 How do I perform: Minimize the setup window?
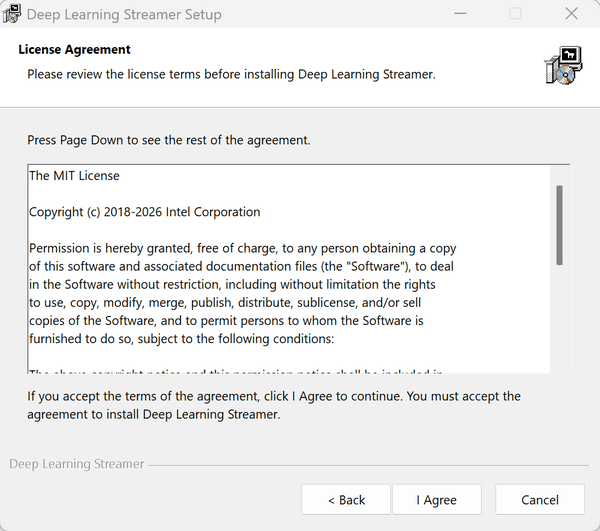(x=460, y=14)
